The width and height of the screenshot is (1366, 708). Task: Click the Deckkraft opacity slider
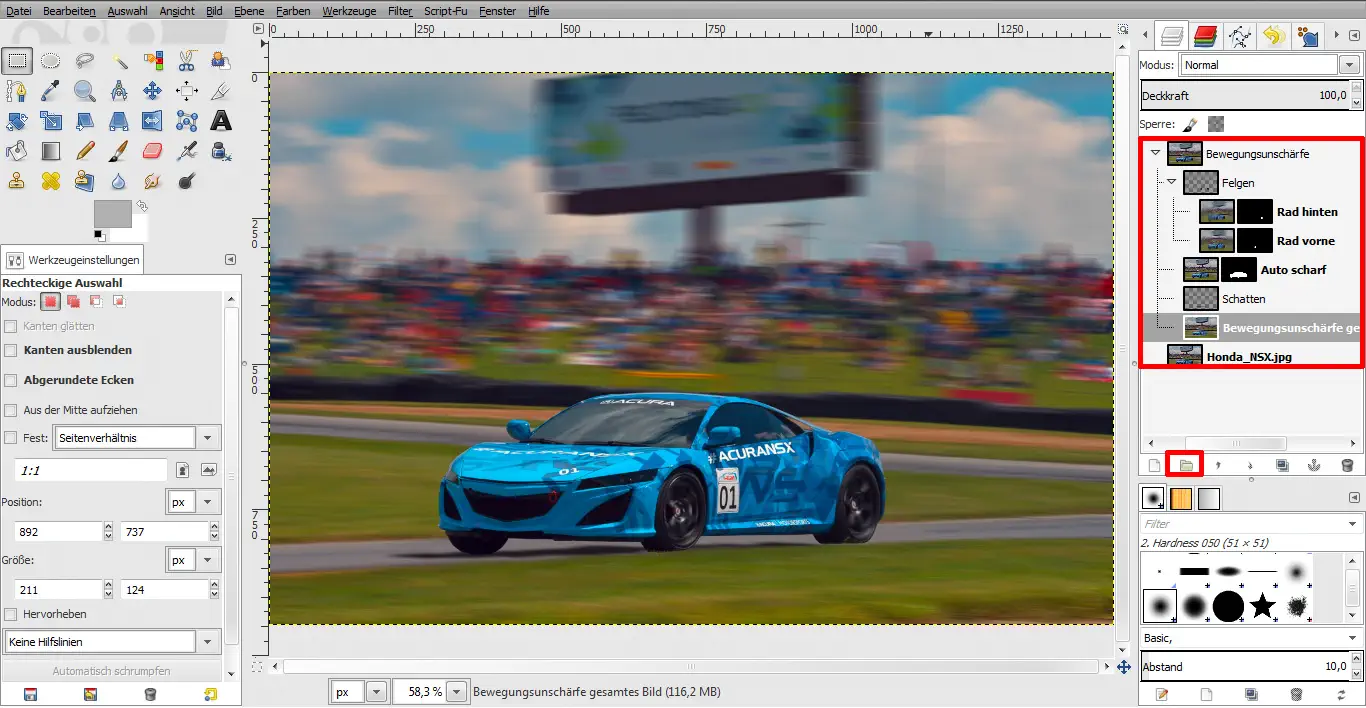click(x=1245, y=95)
